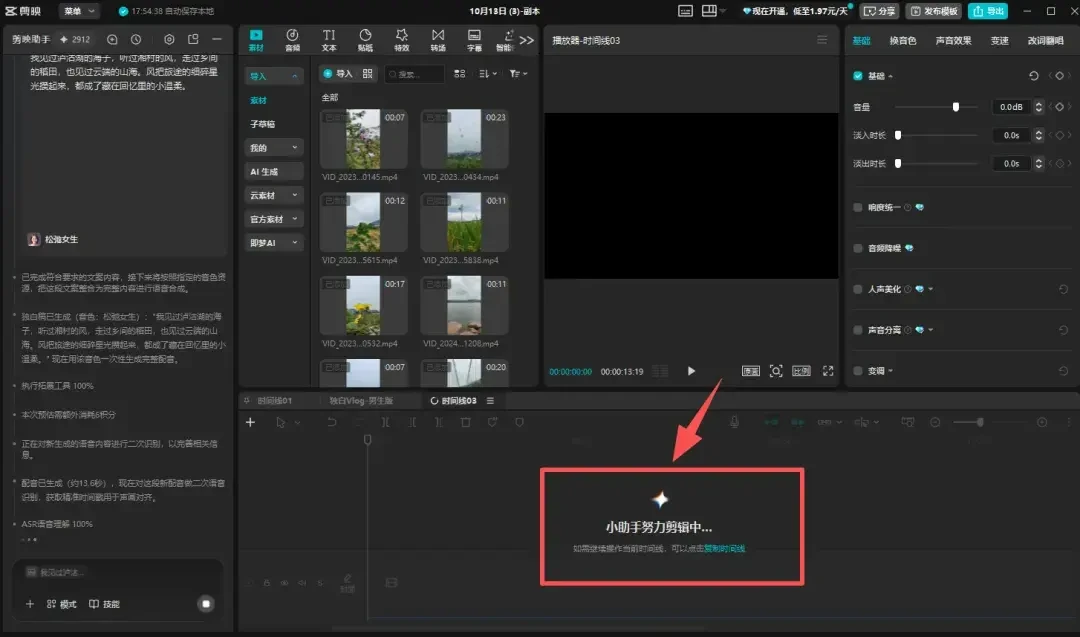Open the assistant chat history clock icon
The height and width of the screenshot is (637, 1080).
(x=136, y=40)
